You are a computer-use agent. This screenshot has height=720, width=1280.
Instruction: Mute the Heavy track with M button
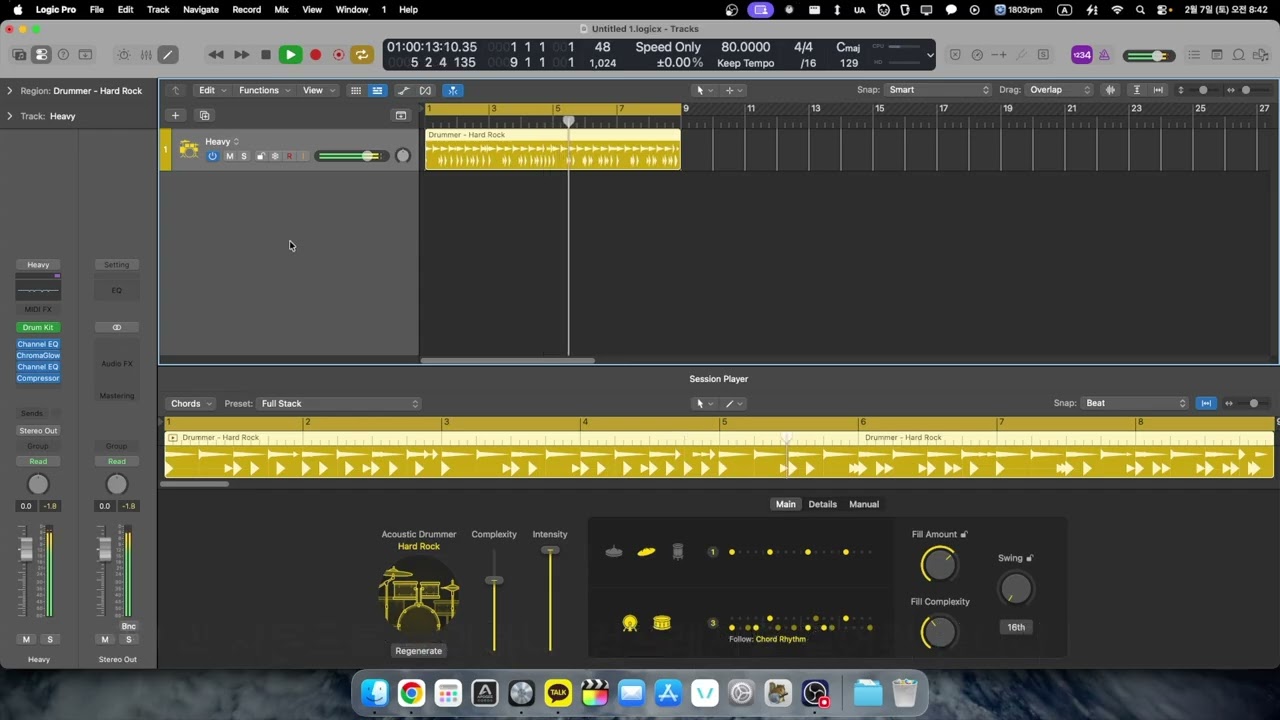coord(230,156)
